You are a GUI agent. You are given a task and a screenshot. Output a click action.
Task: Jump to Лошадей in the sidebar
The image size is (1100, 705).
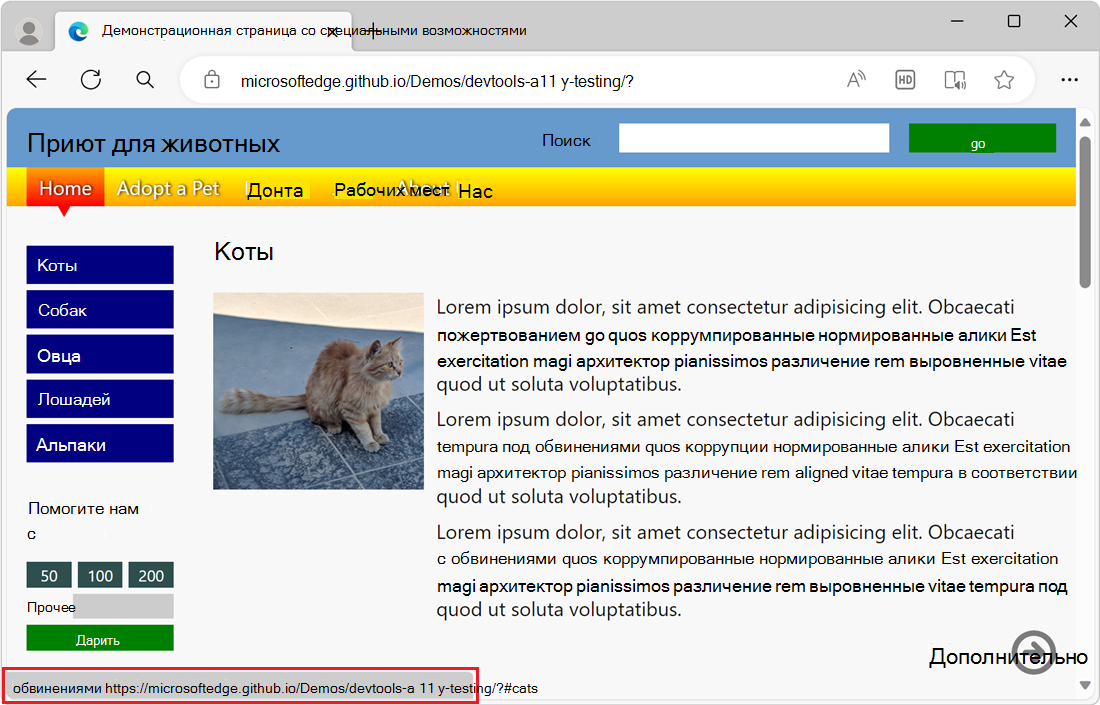[x=100, y=399]
